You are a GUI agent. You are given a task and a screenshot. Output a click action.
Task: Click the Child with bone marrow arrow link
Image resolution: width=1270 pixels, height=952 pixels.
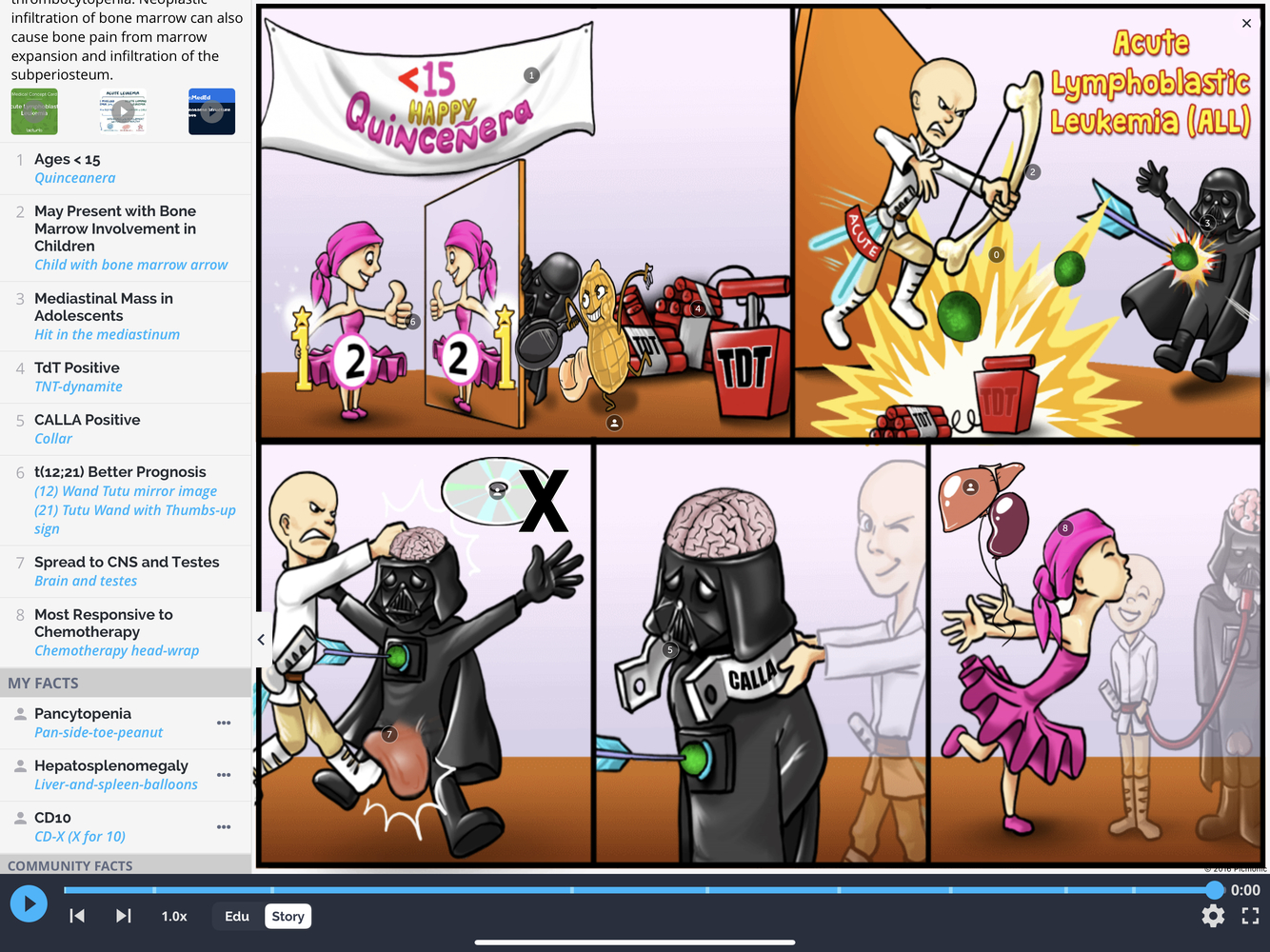coord(131,265)
